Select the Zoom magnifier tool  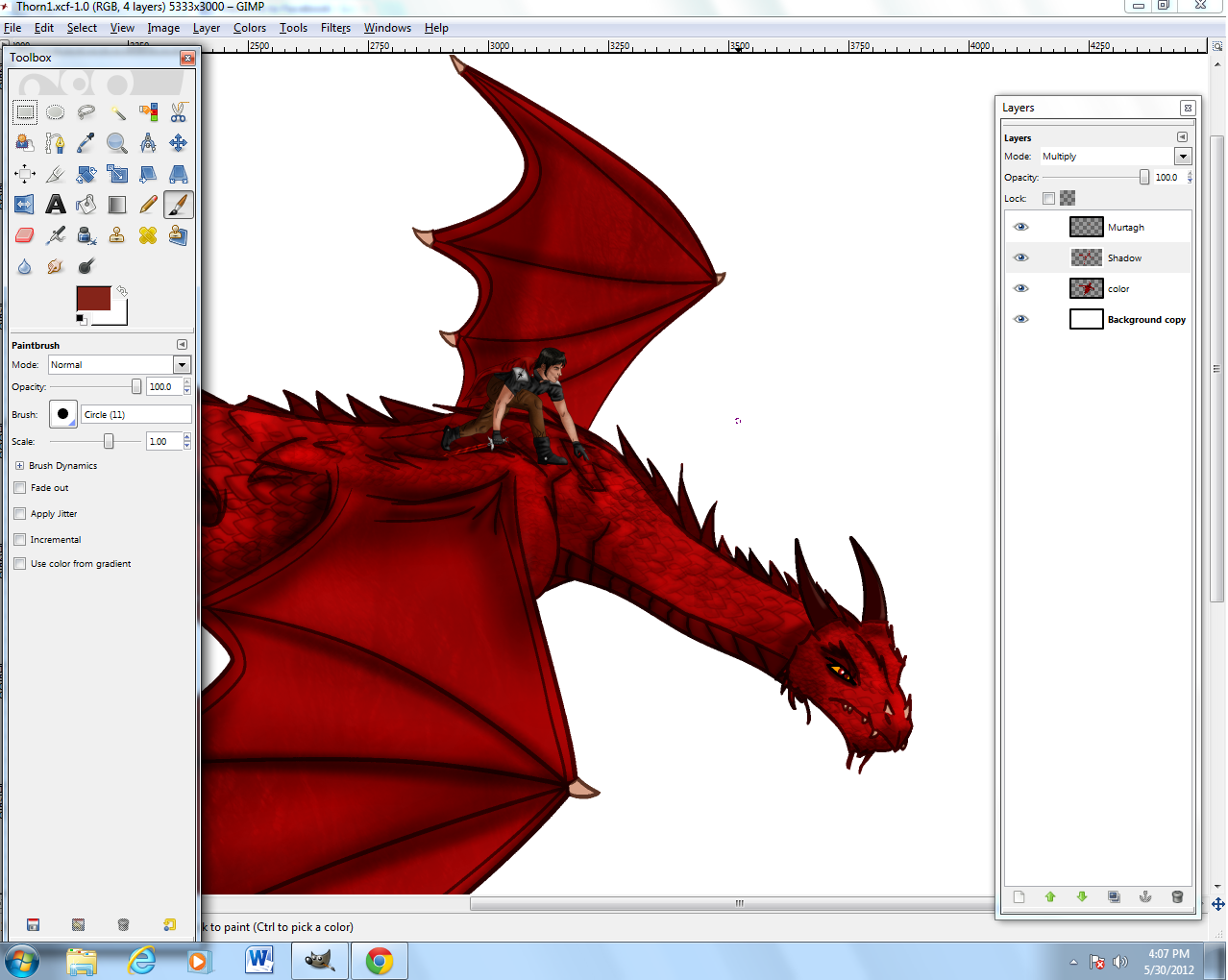pyautogui.click(x=117, y=143)
